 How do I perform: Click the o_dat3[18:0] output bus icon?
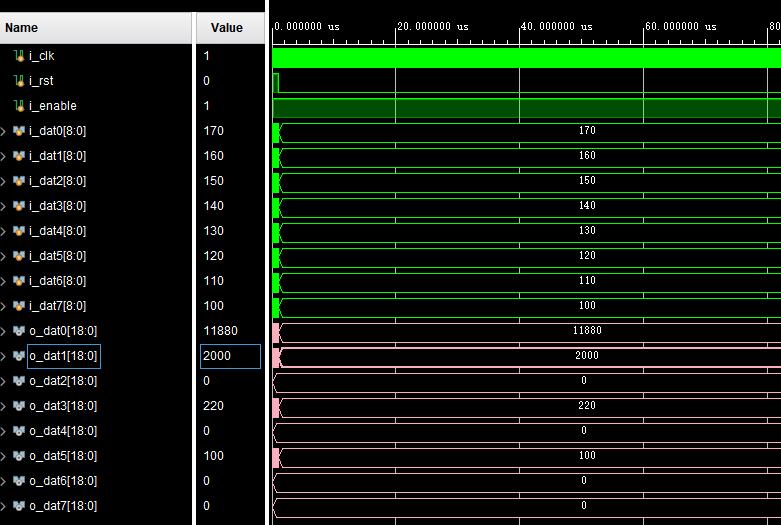(x=19, y=405)
